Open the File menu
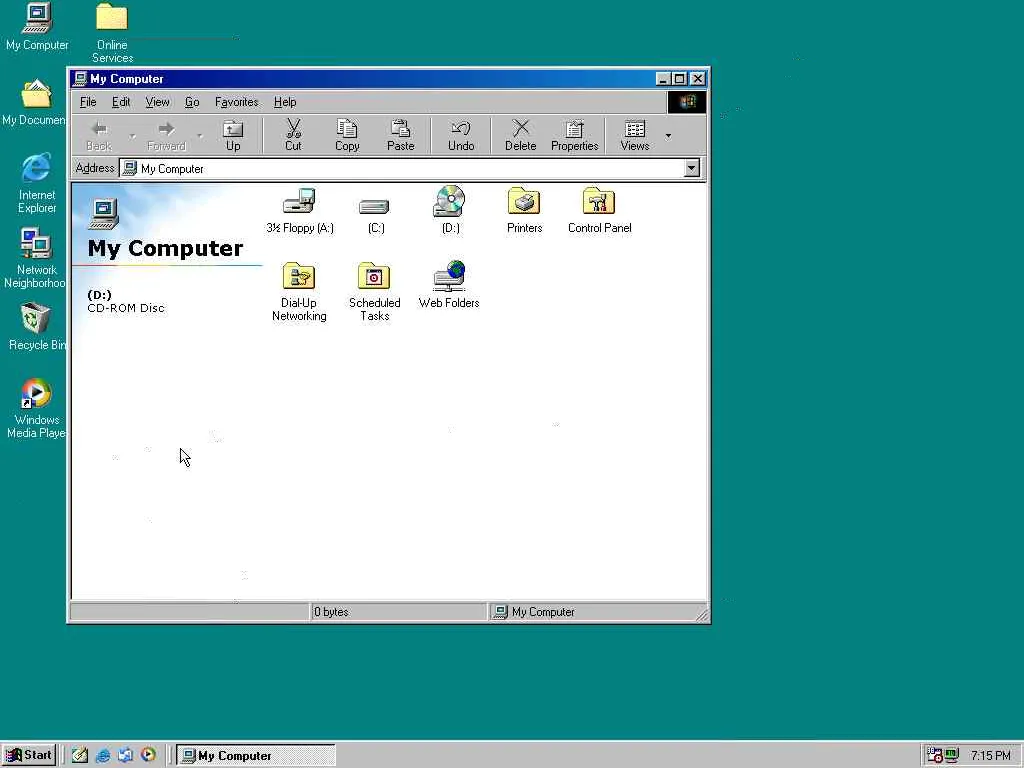This screenshot has width=1024, height=768. click(x=88, y=102)
